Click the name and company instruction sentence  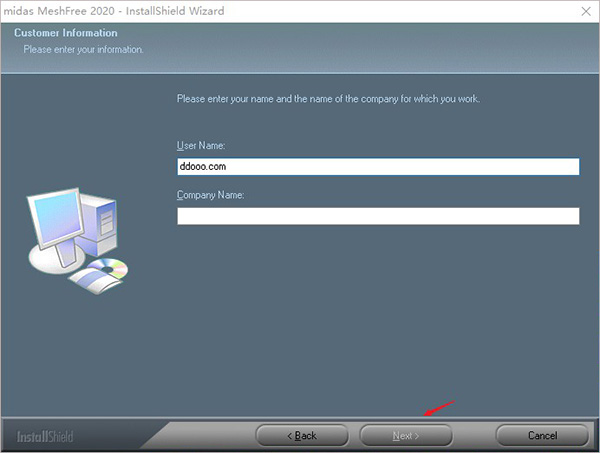[328, 99]
